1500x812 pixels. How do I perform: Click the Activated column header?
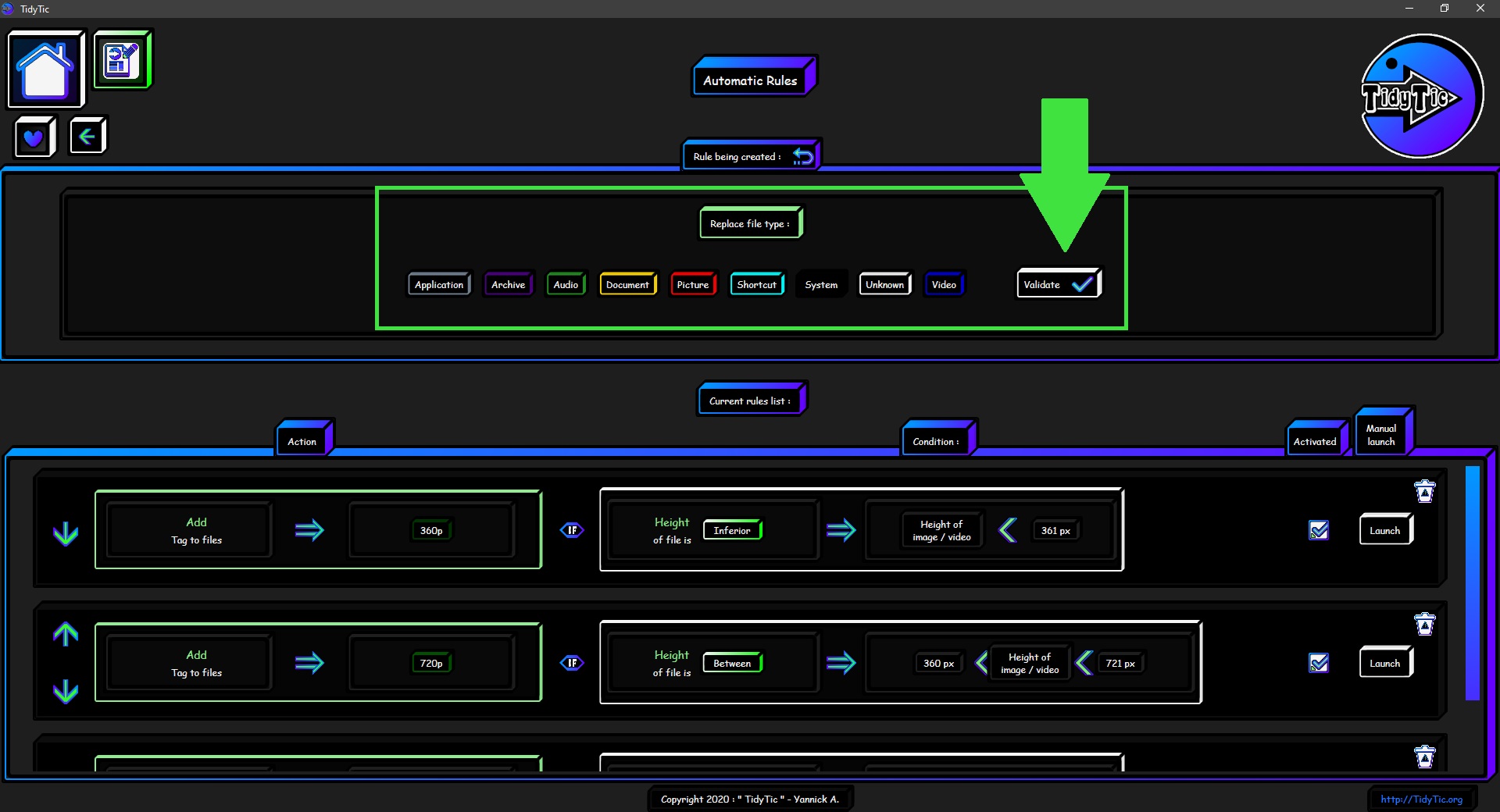click(1317, 439)
